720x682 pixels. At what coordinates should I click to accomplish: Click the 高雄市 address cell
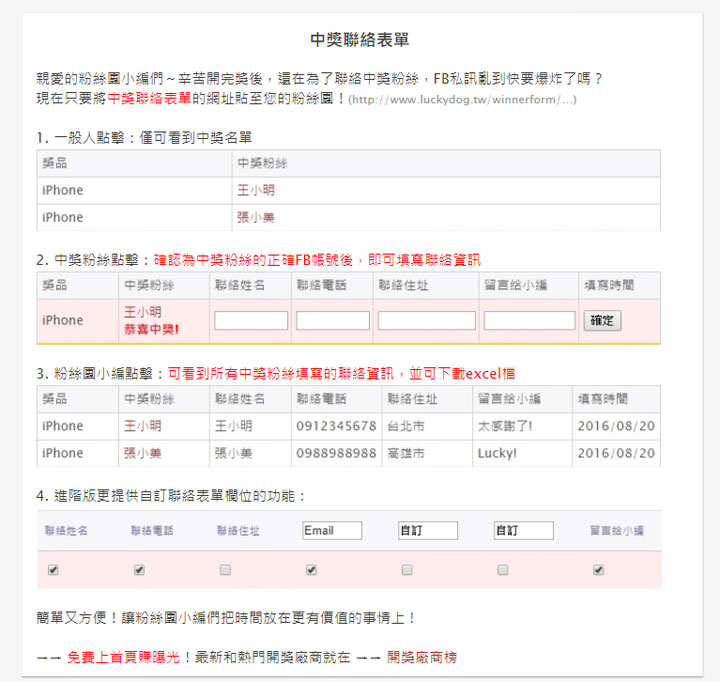click(406, 453)
